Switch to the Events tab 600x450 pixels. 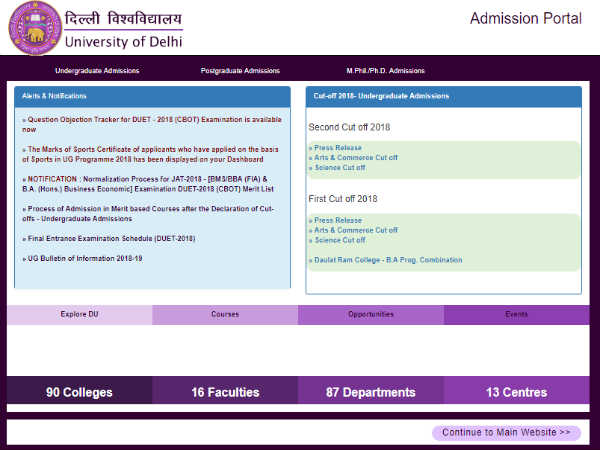517,315
